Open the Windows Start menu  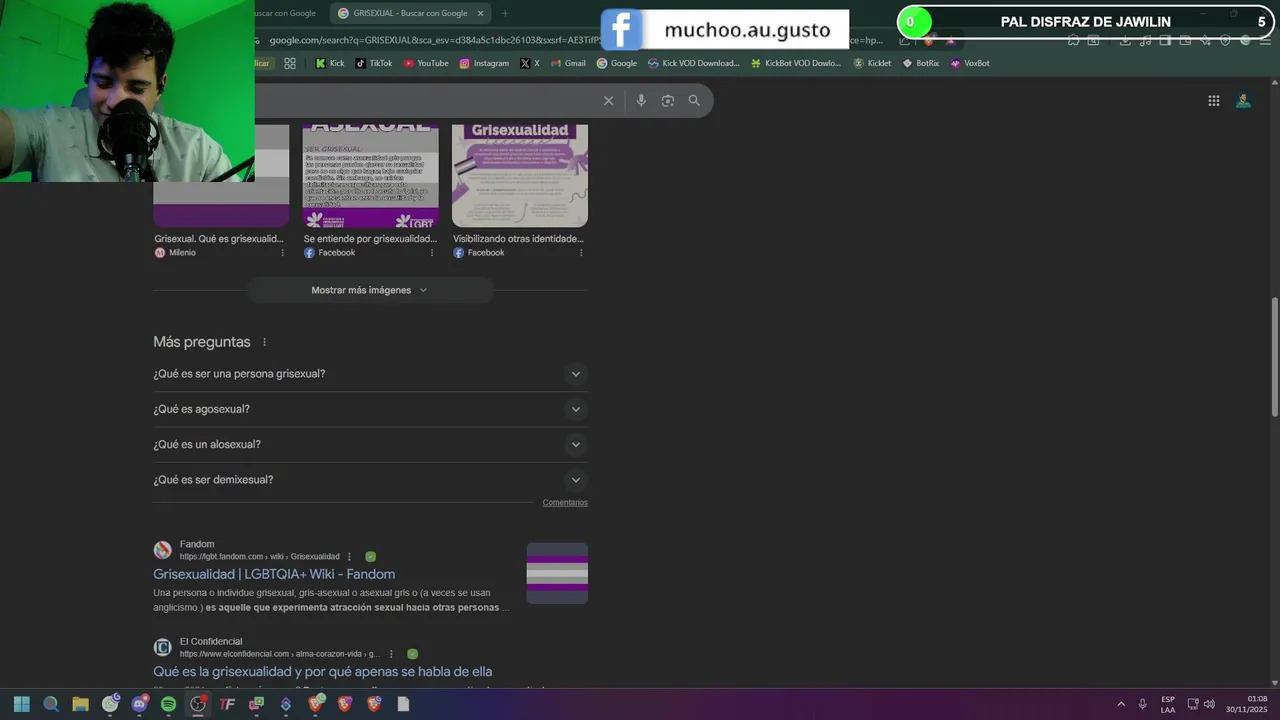pyautogui.click(x=21, y=704)
